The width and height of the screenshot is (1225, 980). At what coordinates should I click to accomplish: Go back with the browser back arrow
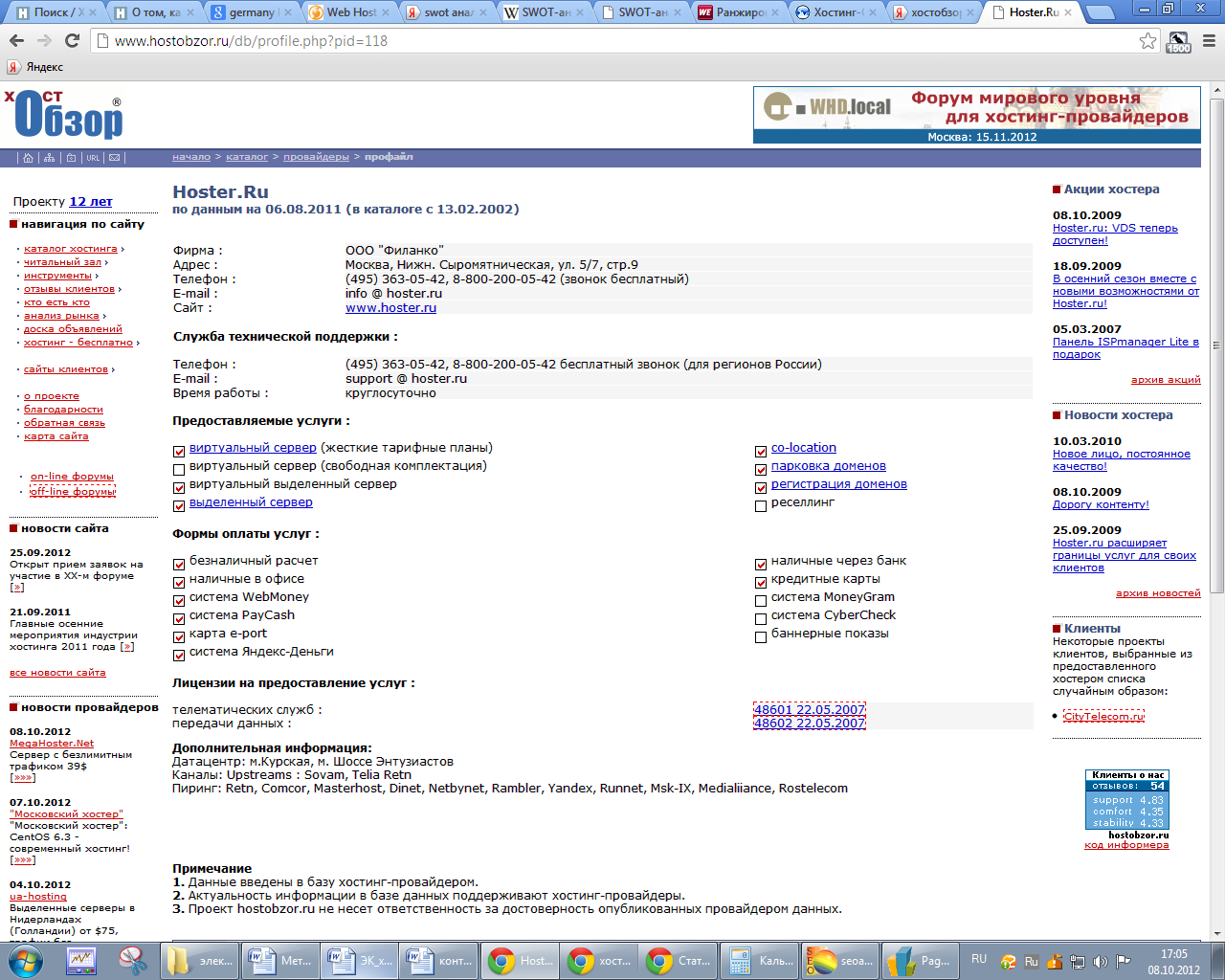[x=16, y=41]
